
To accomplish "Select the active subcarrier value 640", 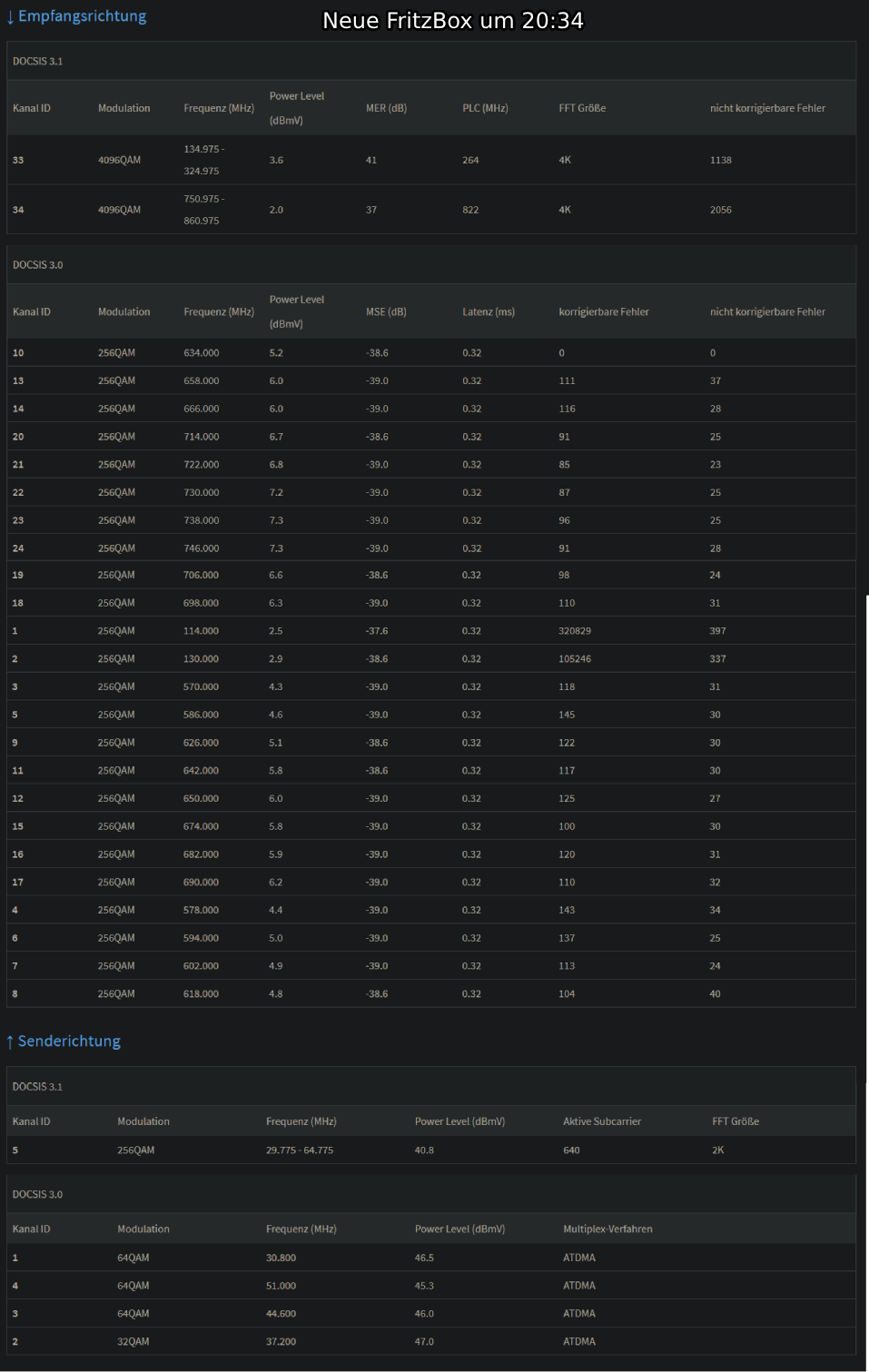I will (x=571, y=1150).
